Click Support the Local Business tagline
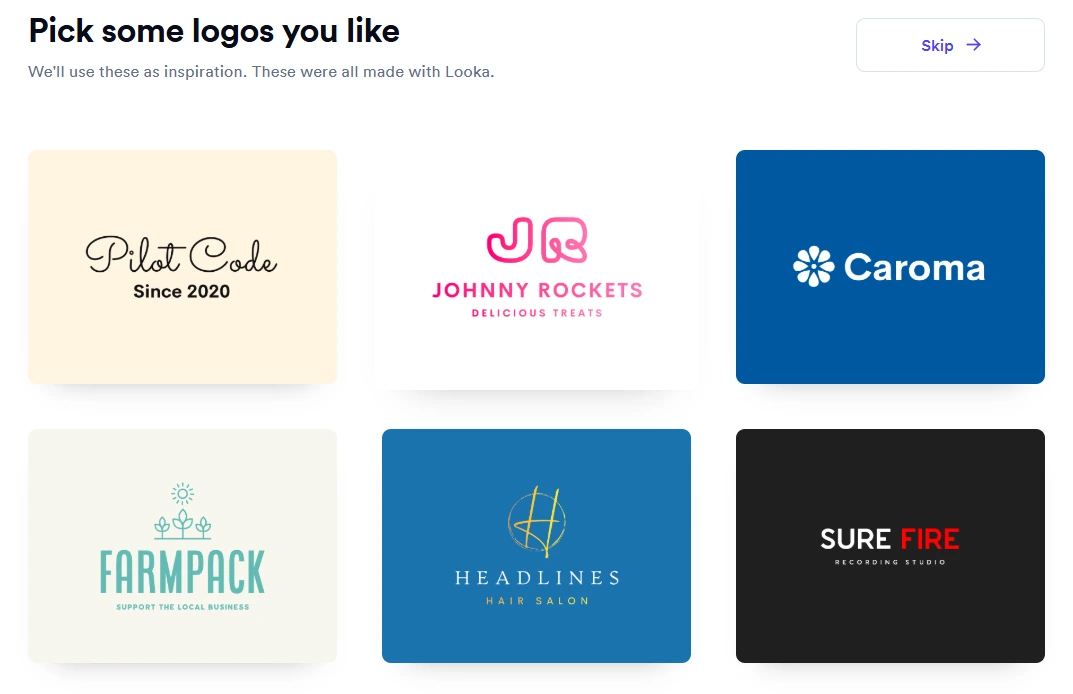The width and height of the screenshot is (1073, 694). coord(183,607)
